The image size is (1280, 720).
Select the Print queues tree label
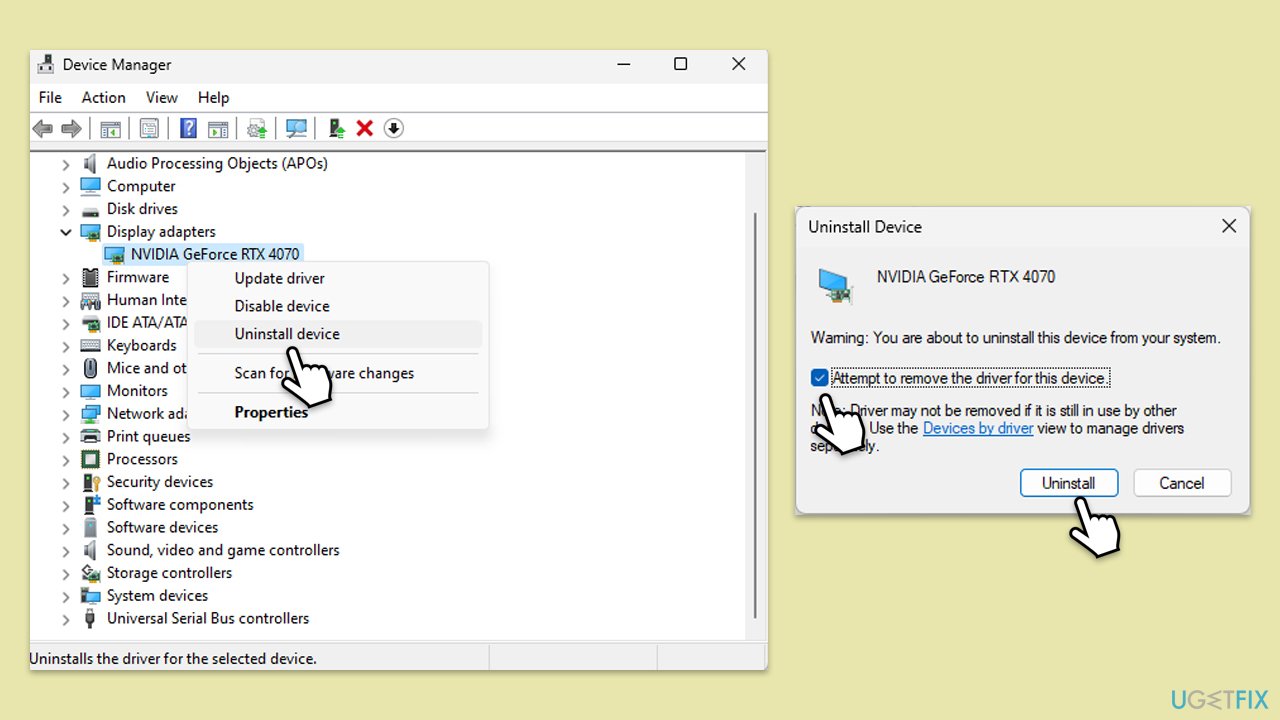[x=148, y=436]
